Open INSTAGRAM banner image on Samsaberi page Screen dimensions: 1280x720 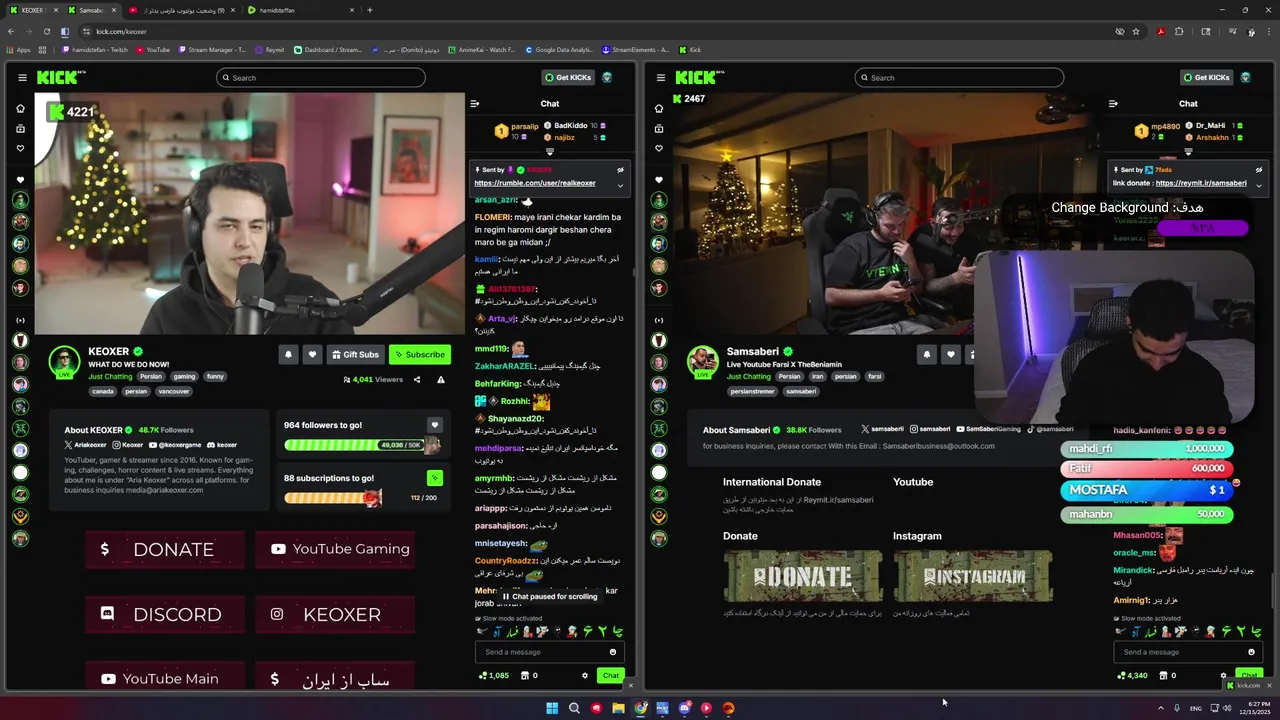[973, 576]
